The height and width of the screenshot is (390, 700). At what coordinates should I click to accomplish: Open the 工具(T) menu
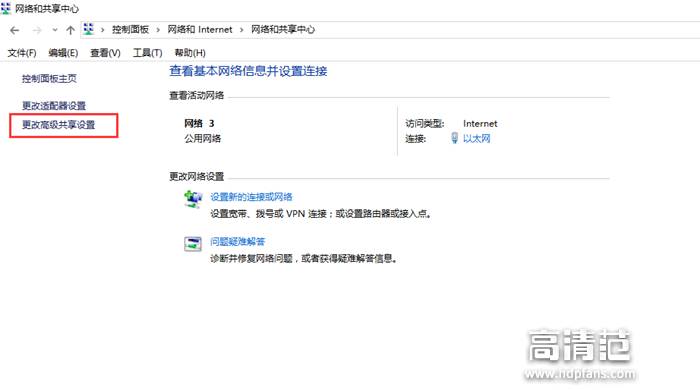click(147, 53)
